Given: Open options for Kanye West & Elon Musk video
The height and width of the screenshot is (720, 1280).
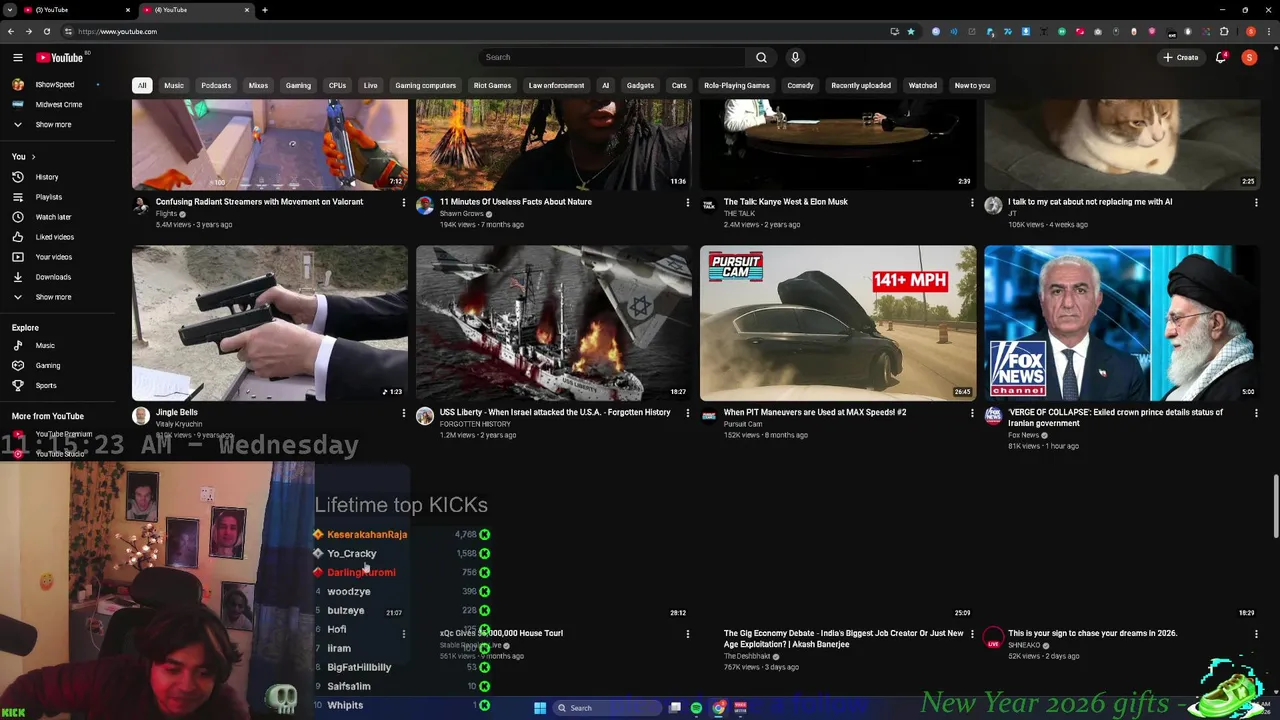Looking at the screenshot, I should (971, 202).
